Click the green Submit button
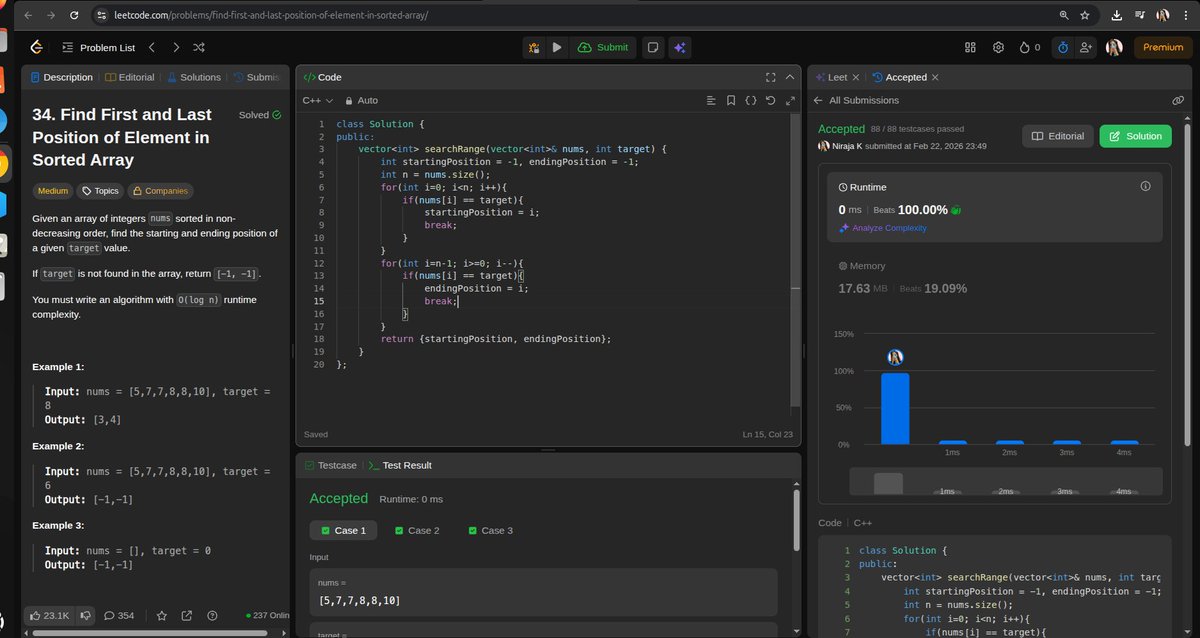The width and height of the screenshot is (1200, 638). coord(603,47)
